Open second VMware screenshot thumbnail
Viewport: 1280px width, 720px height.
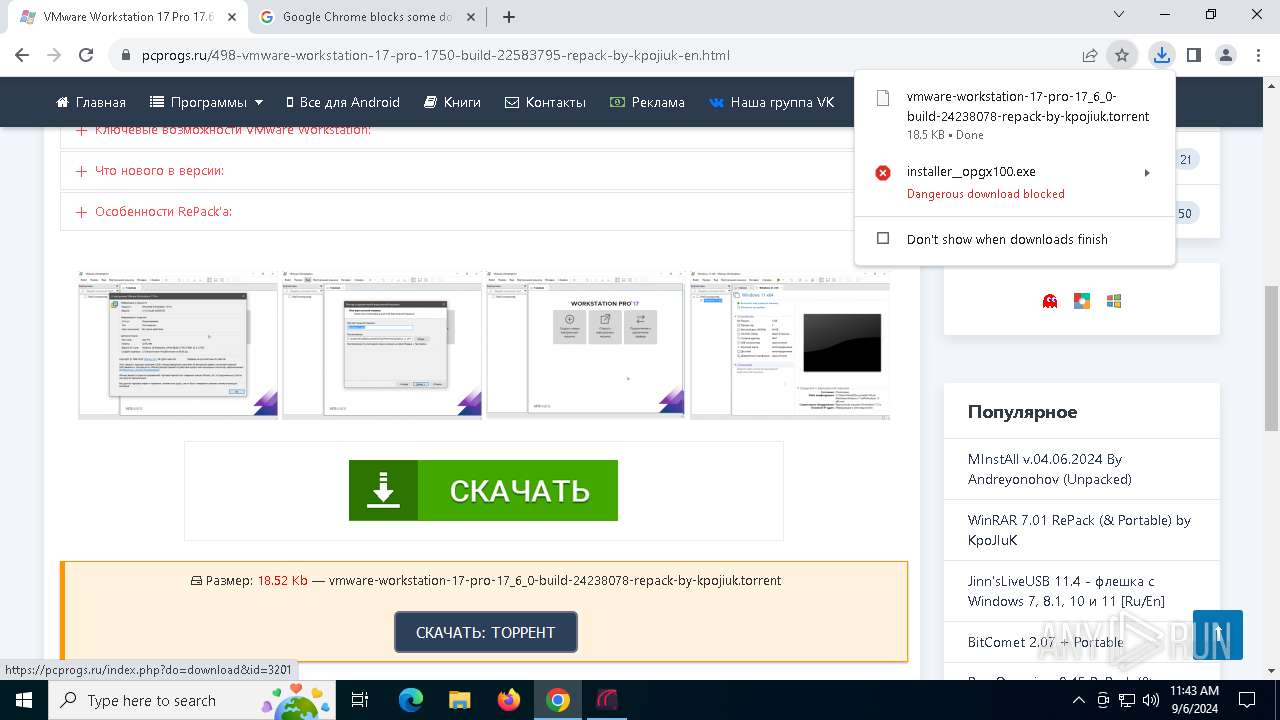382,344
